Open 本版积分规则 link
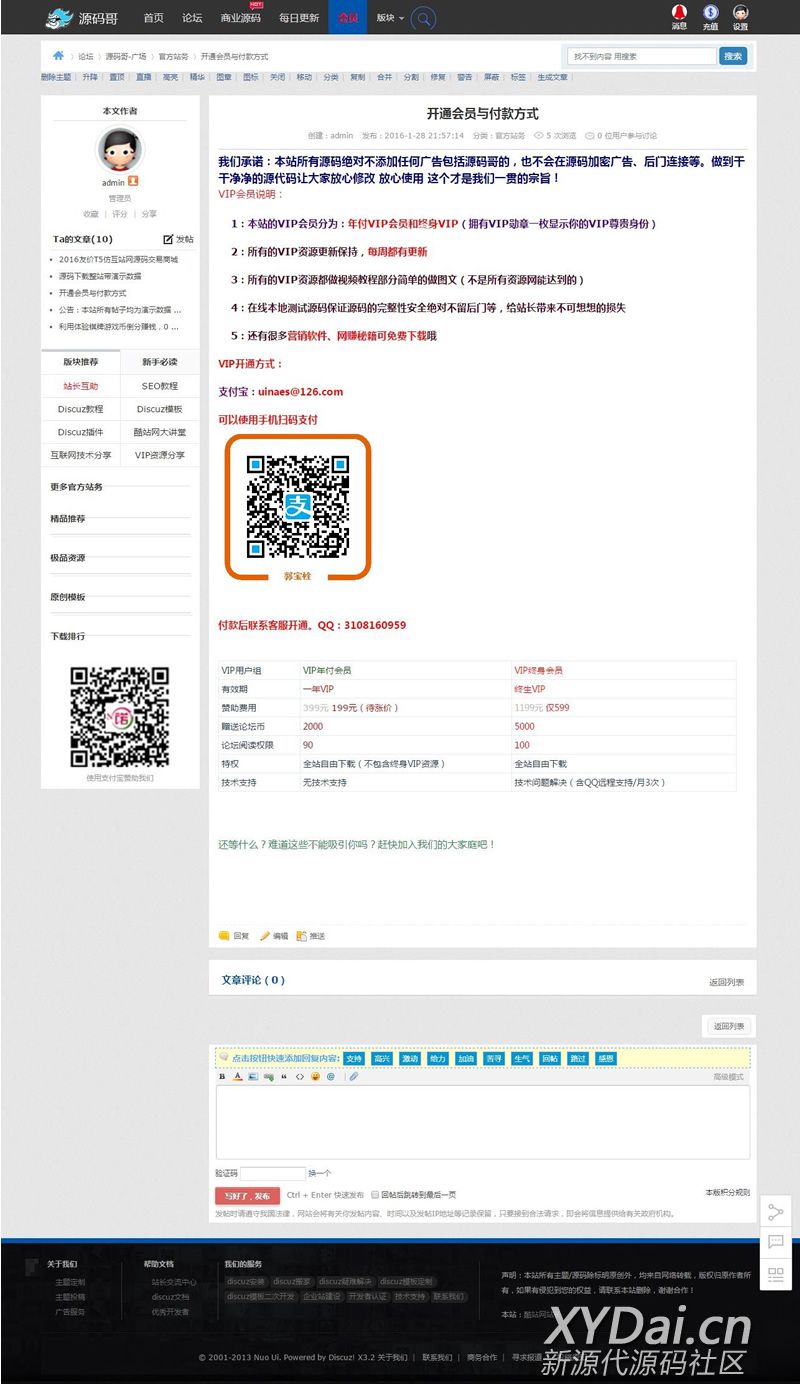800x1384 pixels. pyautogui.click(x=727, y=1192)
